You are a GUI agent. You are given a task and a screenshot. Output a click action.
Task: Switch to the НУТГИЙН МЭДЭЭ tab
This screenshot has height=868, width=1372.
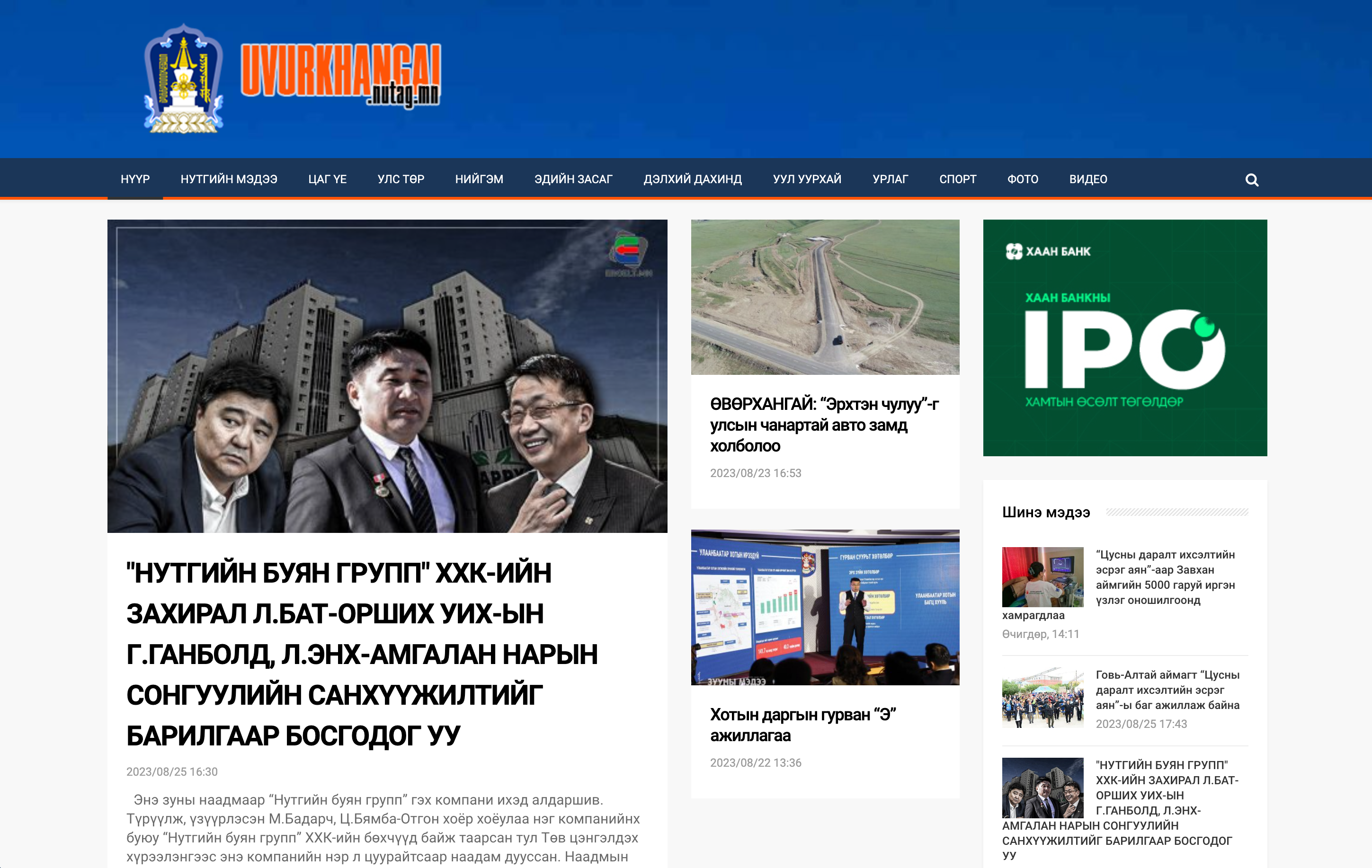pos(229,178)
